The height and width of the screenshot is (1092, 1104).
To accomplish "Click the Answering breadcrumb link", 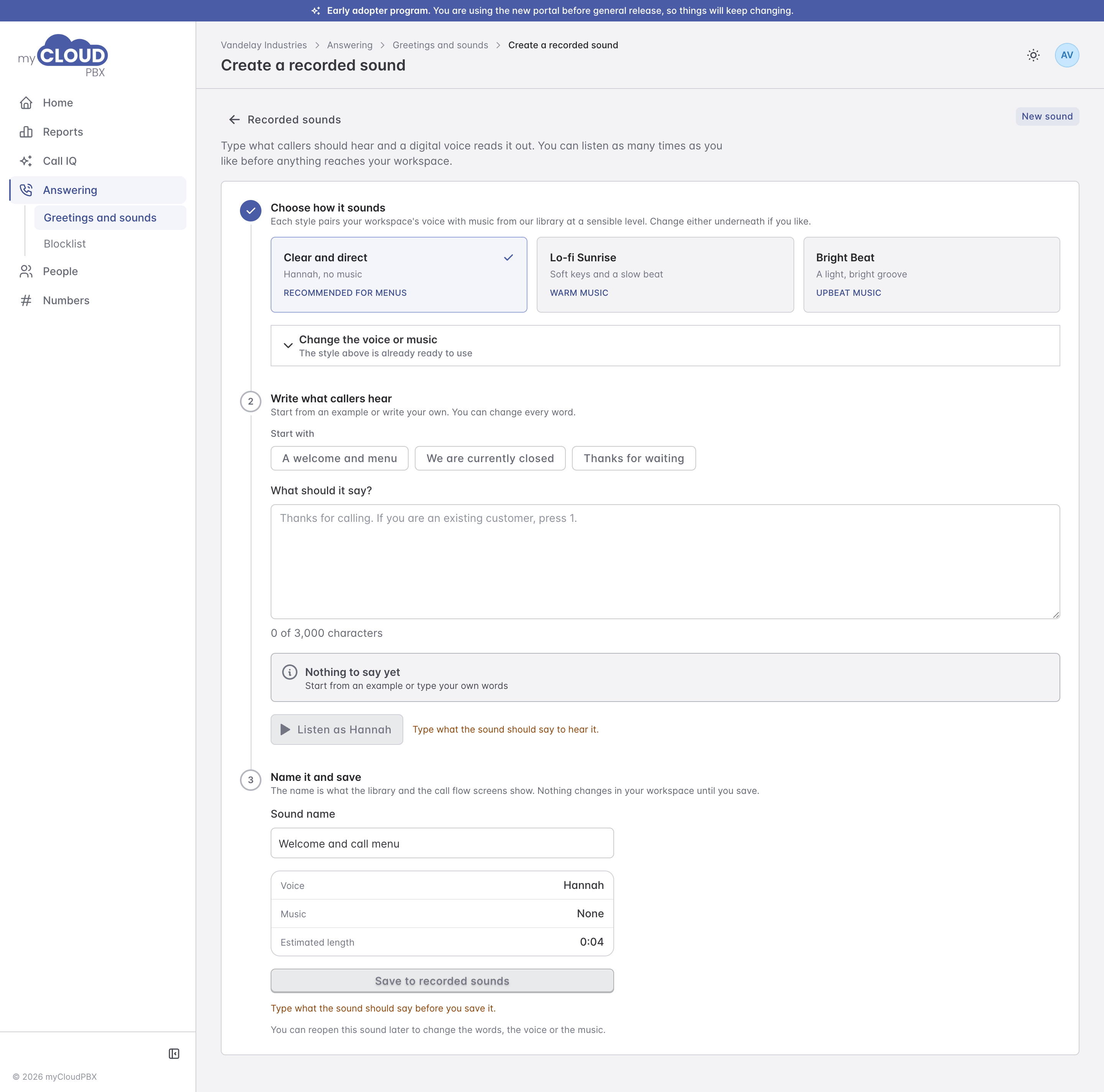I will (x=350, y=45).
